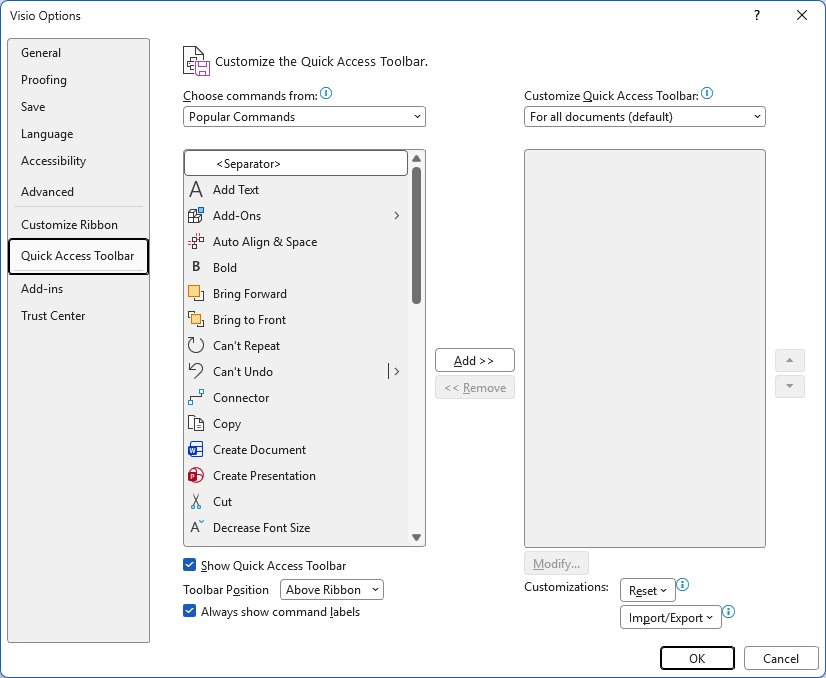Select the Add Text command icon

(x=196, y=190)
